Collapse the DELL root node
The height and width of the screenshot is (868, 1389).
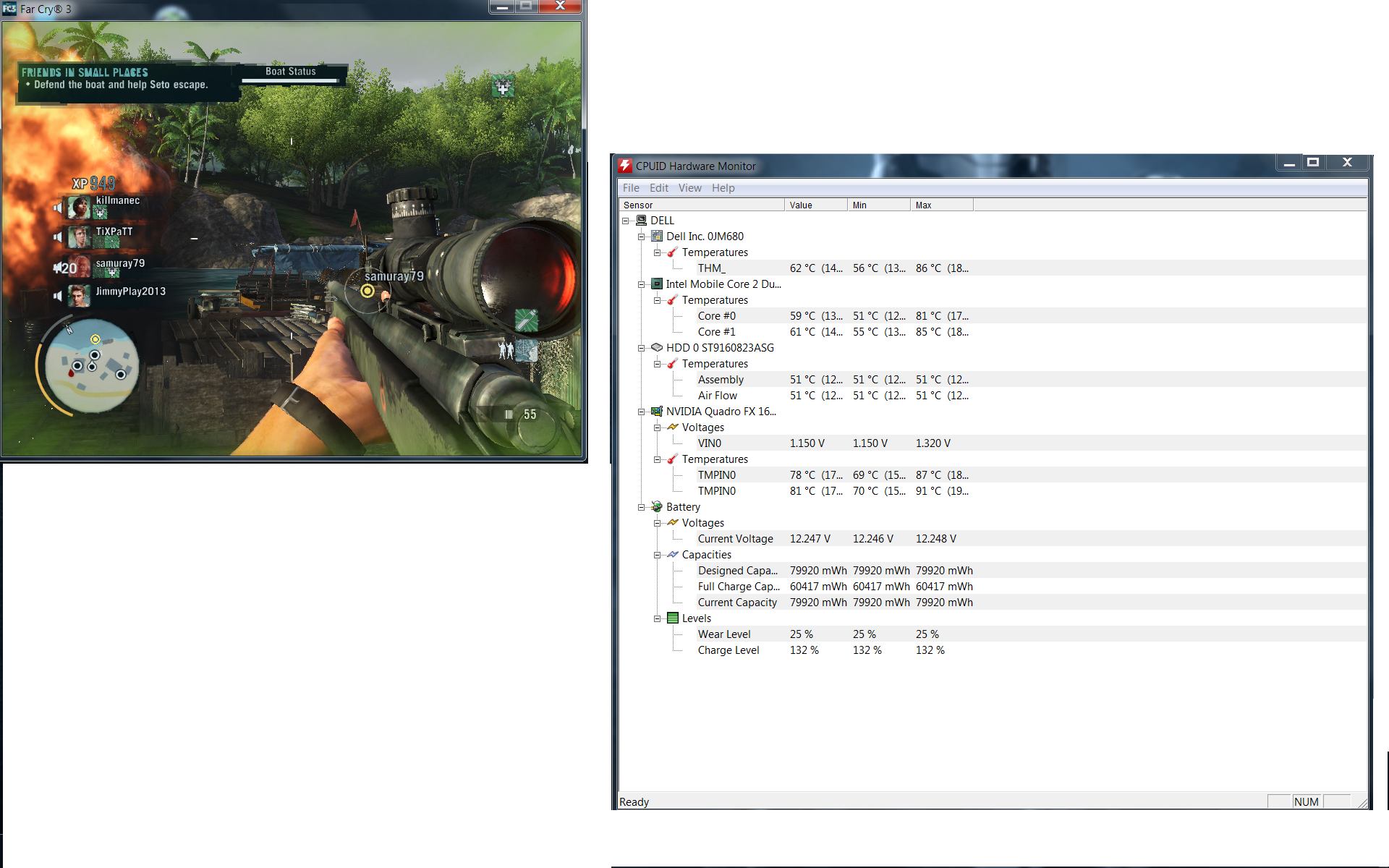coord(626,221)
